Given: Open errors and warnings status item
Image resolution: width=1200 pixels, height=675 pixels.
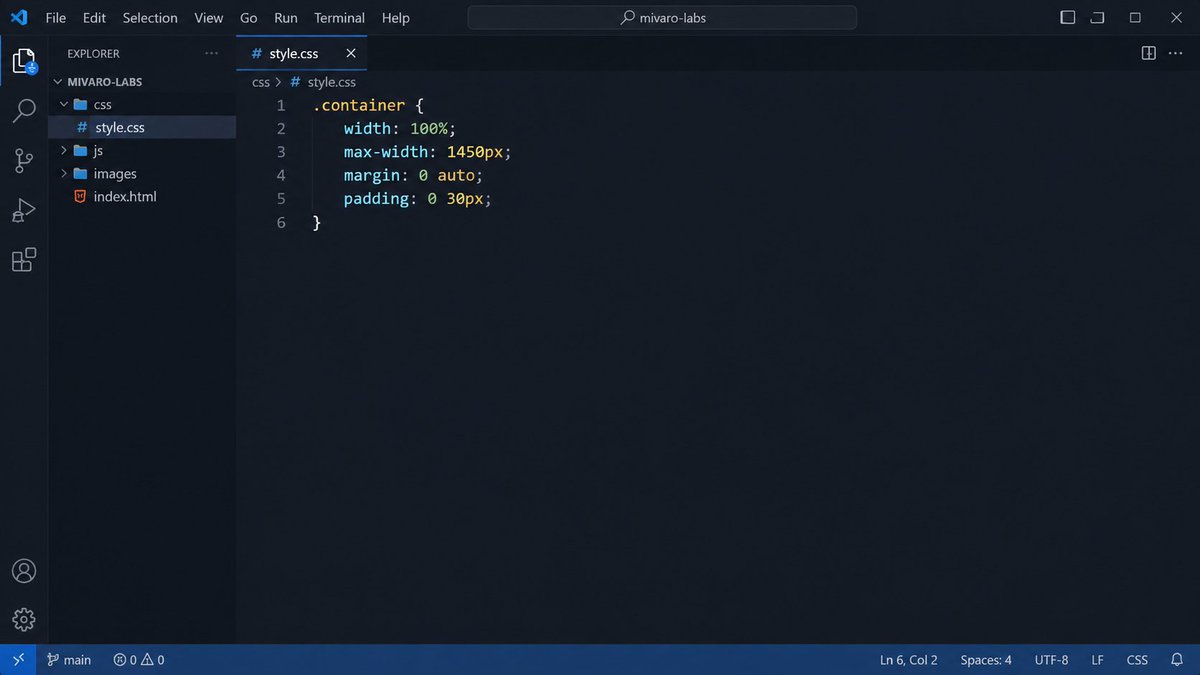Looking at the screenshot, I should click(x=139, y=660).
